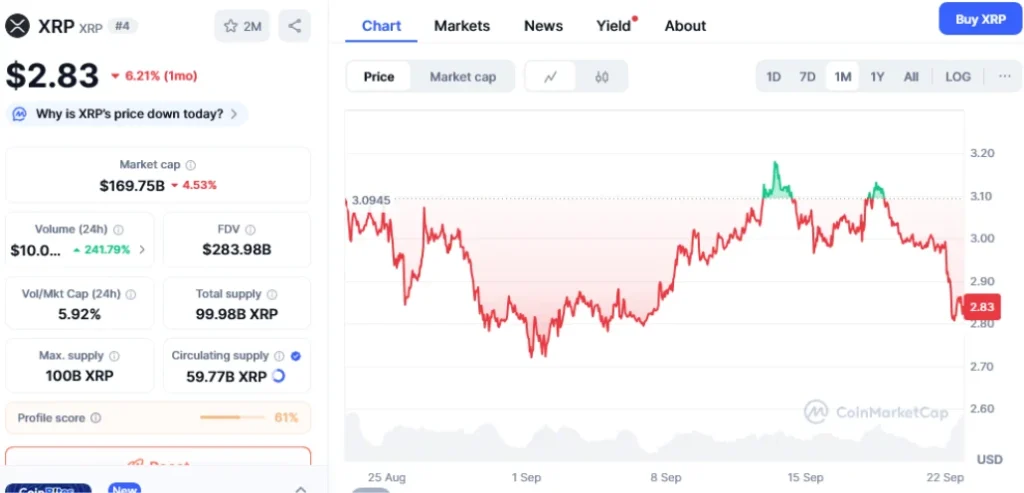Switch to line chart view icon

click(552, 77)
